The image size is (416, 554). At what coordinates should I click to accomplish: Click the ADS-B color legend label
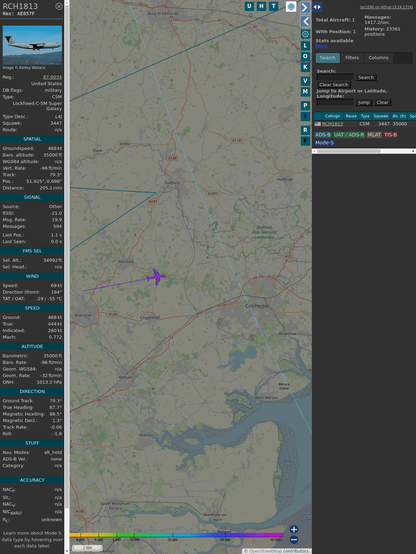322,135
